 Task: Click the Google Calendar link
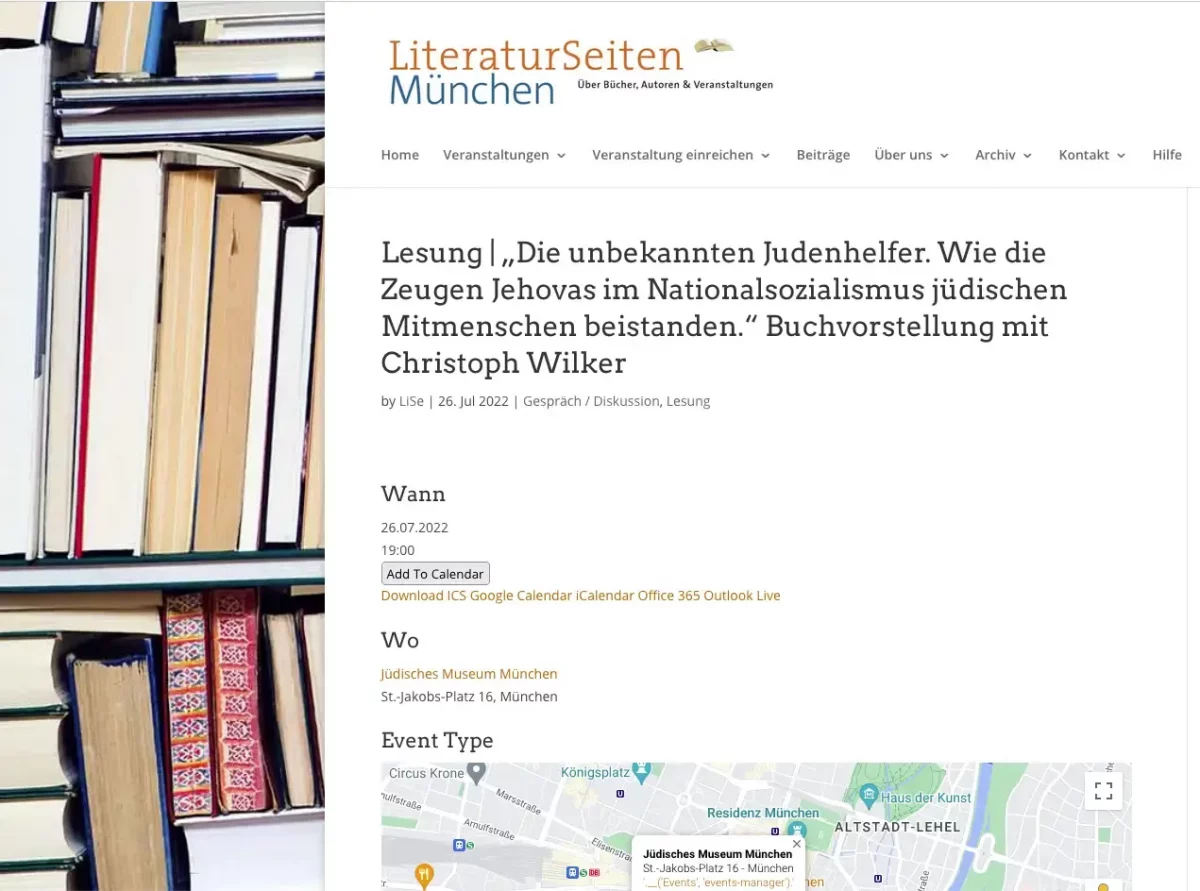pyautogui.click(x=521, y=596)
